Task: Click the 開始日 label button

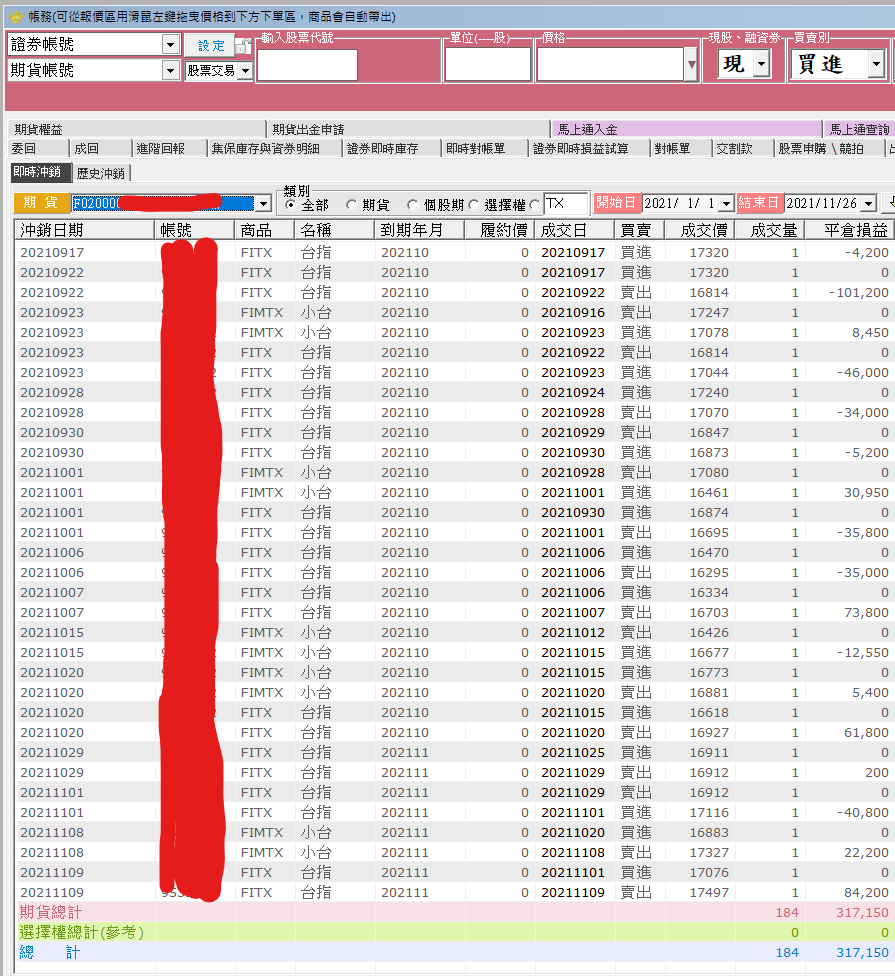Action: tap(617, 203)
